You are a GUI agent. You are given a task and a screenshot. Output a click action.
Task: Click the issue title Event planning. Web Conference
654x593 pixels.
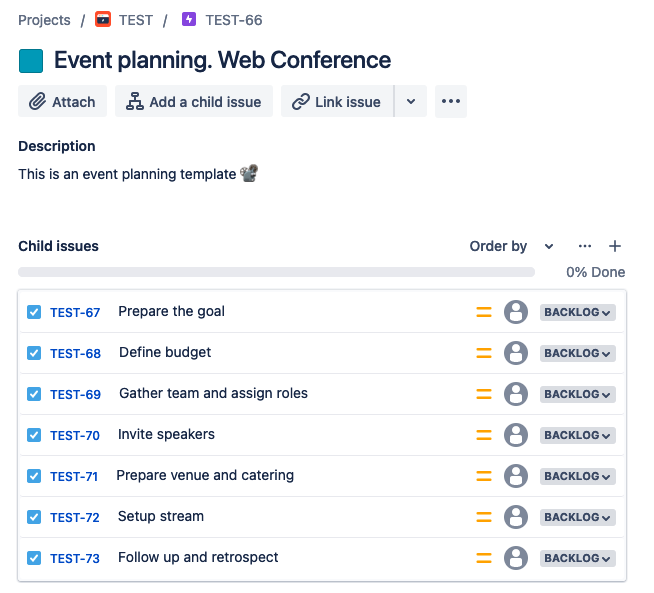[222, 60]
